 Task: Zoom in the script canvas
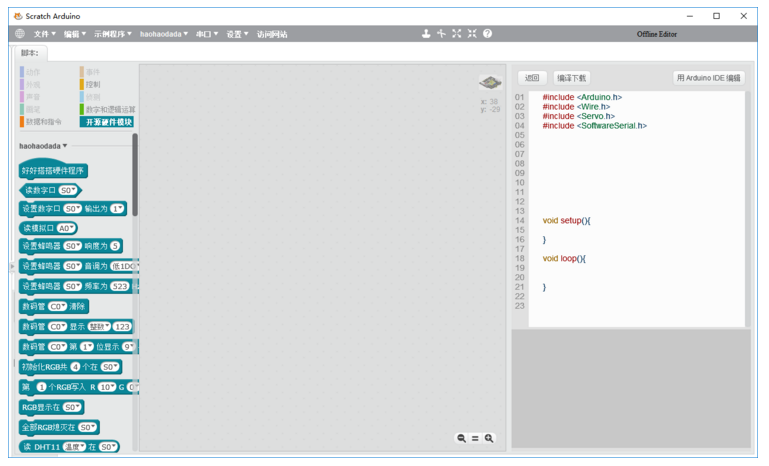tap(489, 438)
